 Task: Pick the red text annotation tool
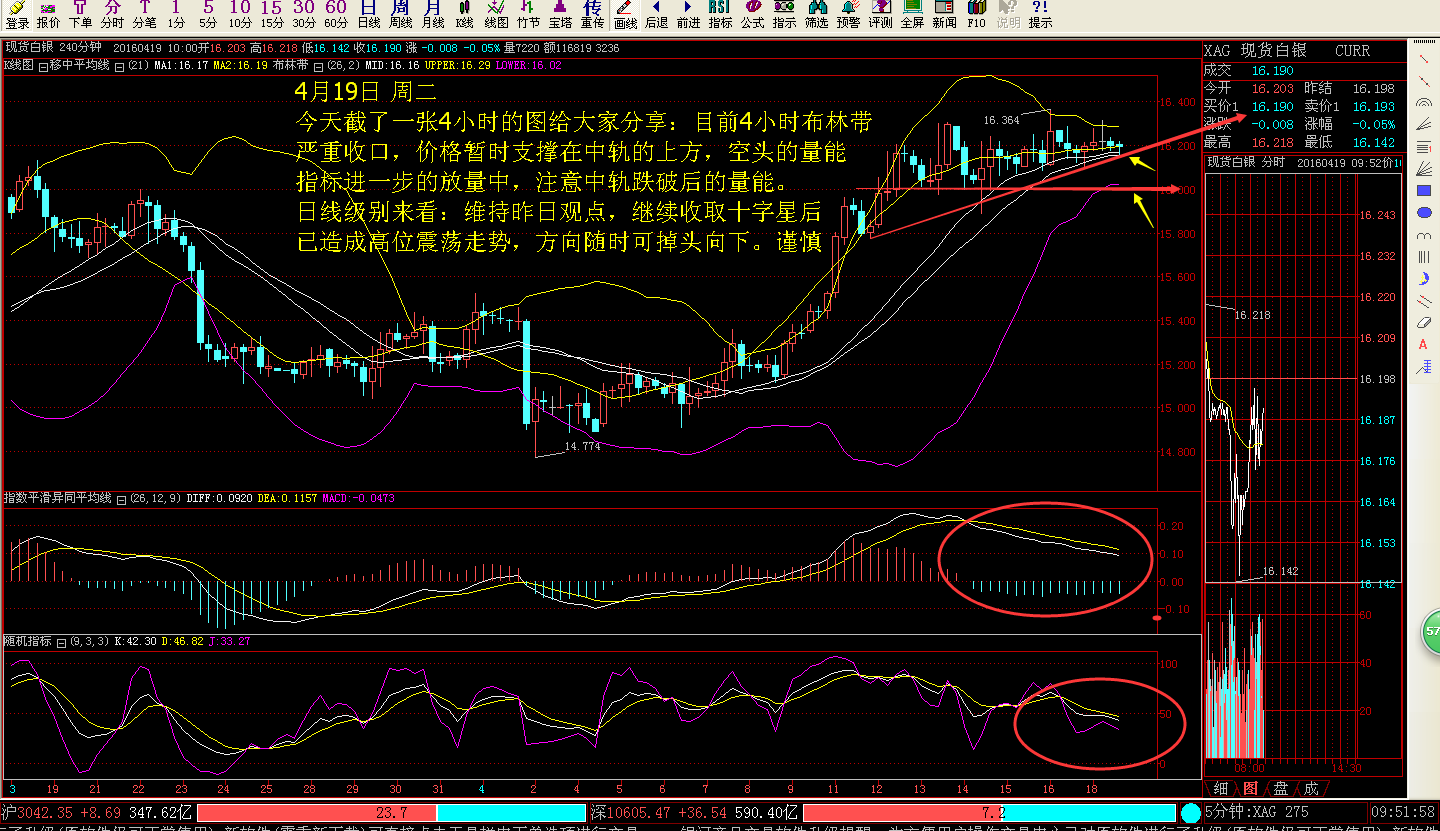(1424, 345)
